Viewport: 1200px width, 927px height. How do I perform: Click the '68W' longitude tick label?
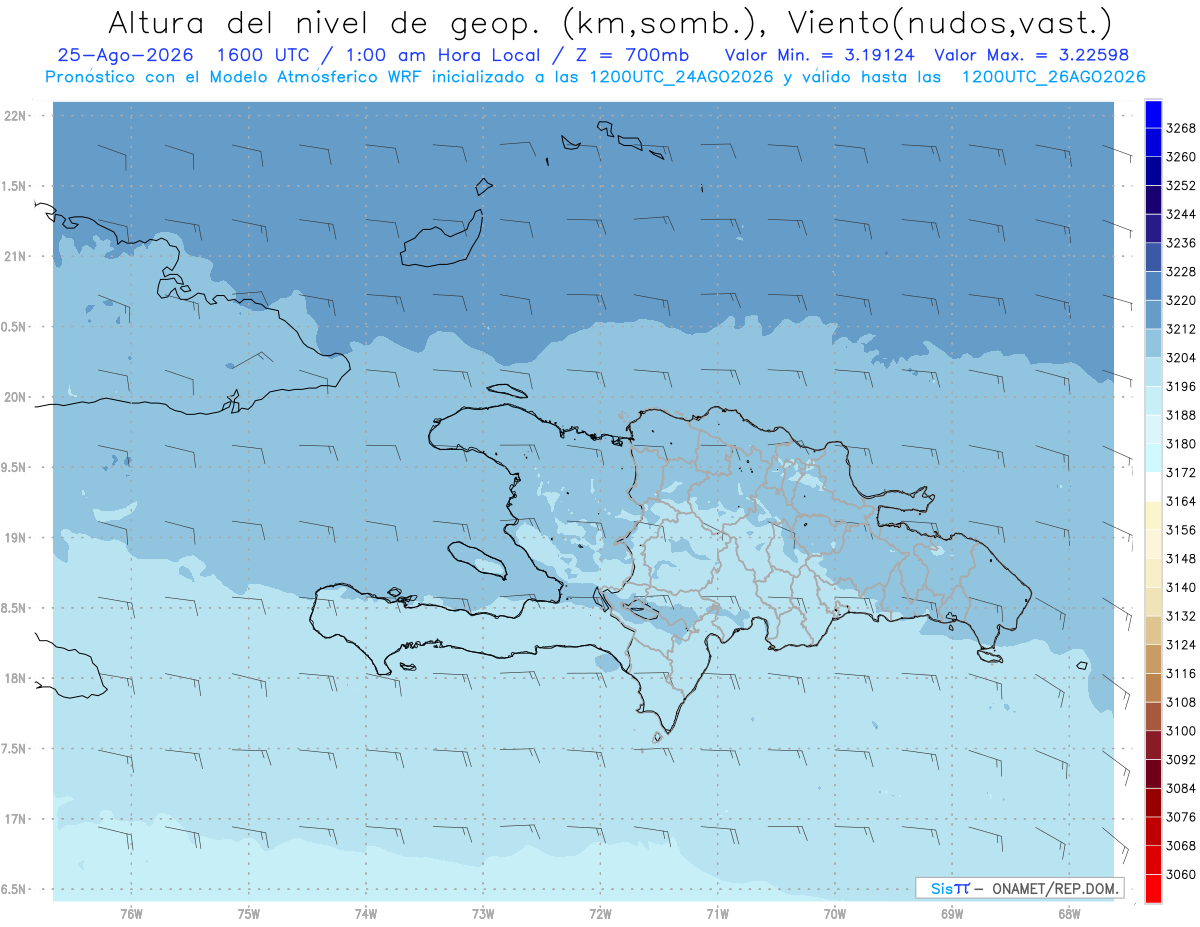coord(1069,912)
